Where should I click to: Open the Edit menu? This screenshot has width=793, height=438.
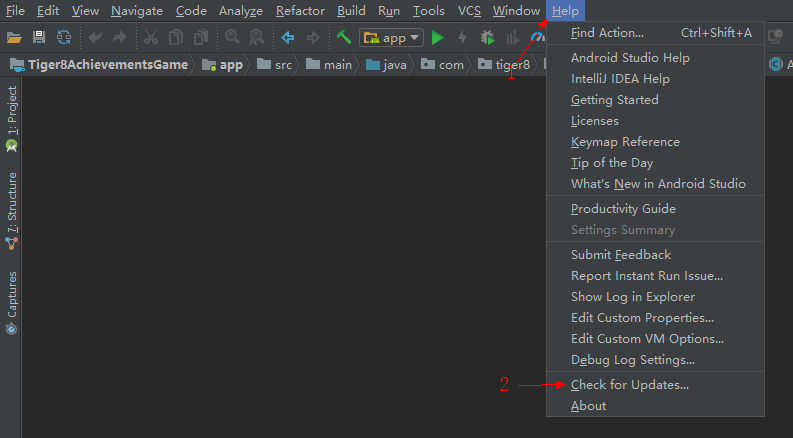coord(48,11)
